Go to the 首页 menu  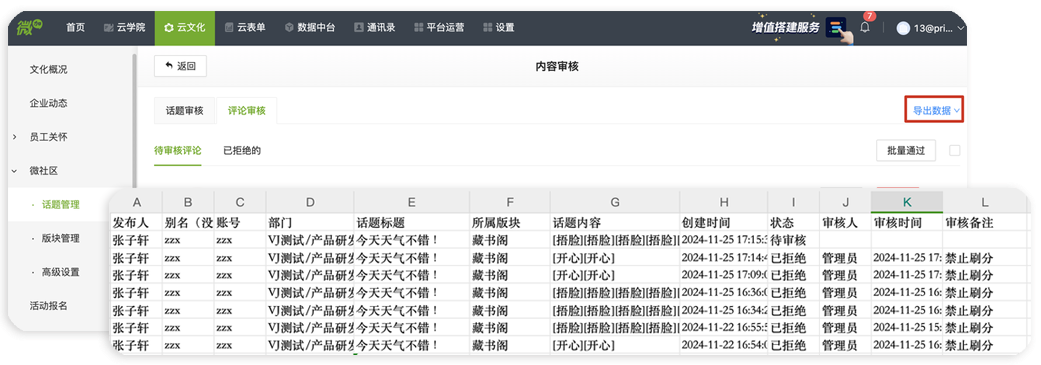75,28
